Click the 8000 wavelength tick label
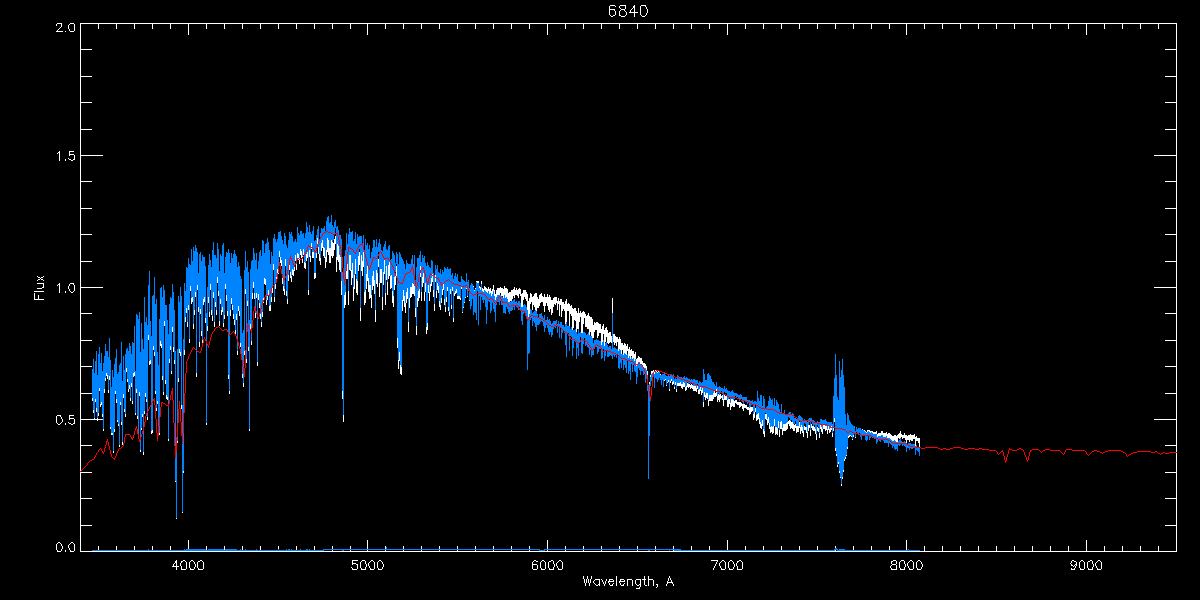Image resolution: width=1200 pixels, height=600 pixels. 906,565
